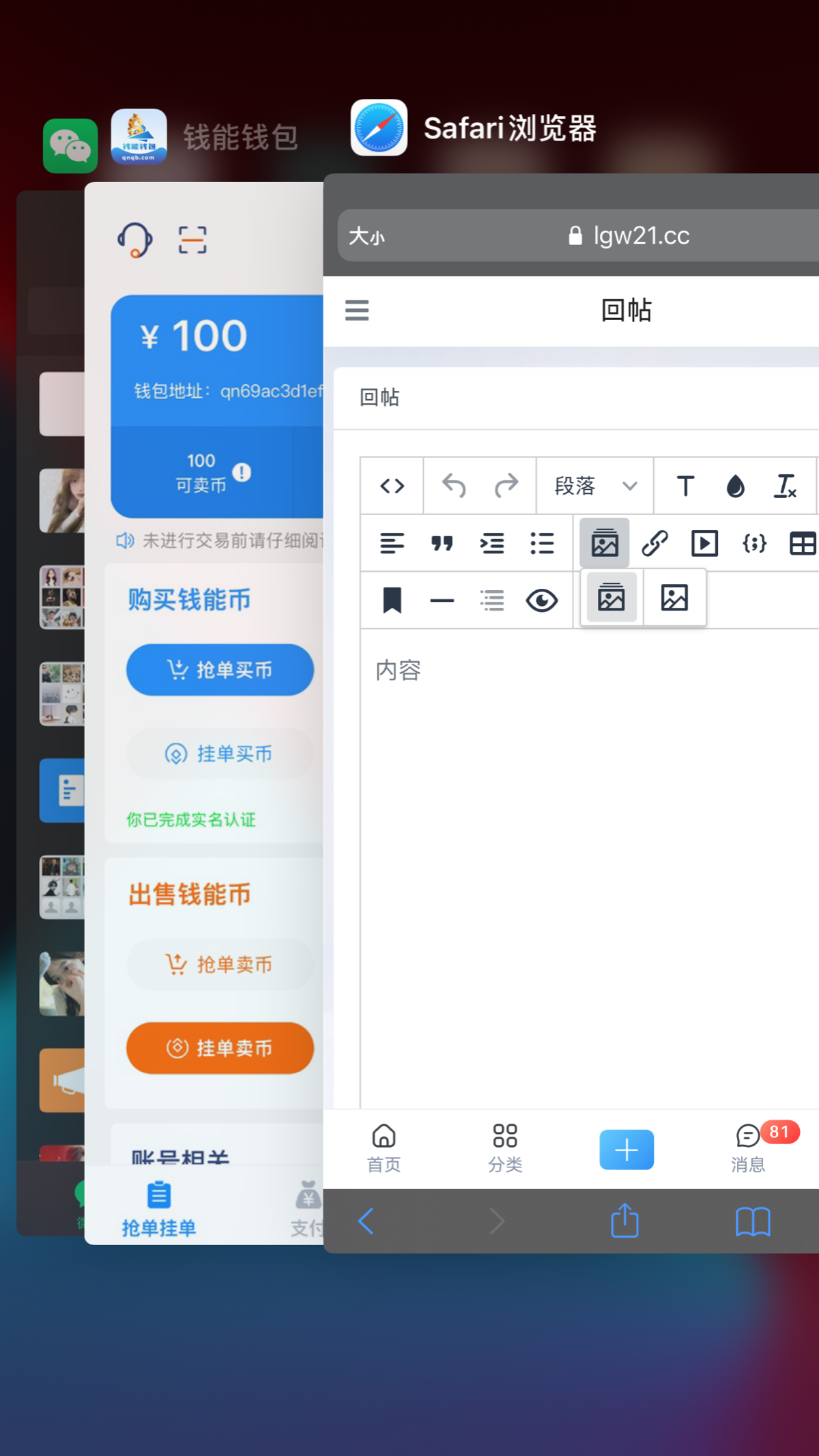This screenshot has height=1456, width=819.
Task: Open text color droplet picker
Action: pos(735,486)
